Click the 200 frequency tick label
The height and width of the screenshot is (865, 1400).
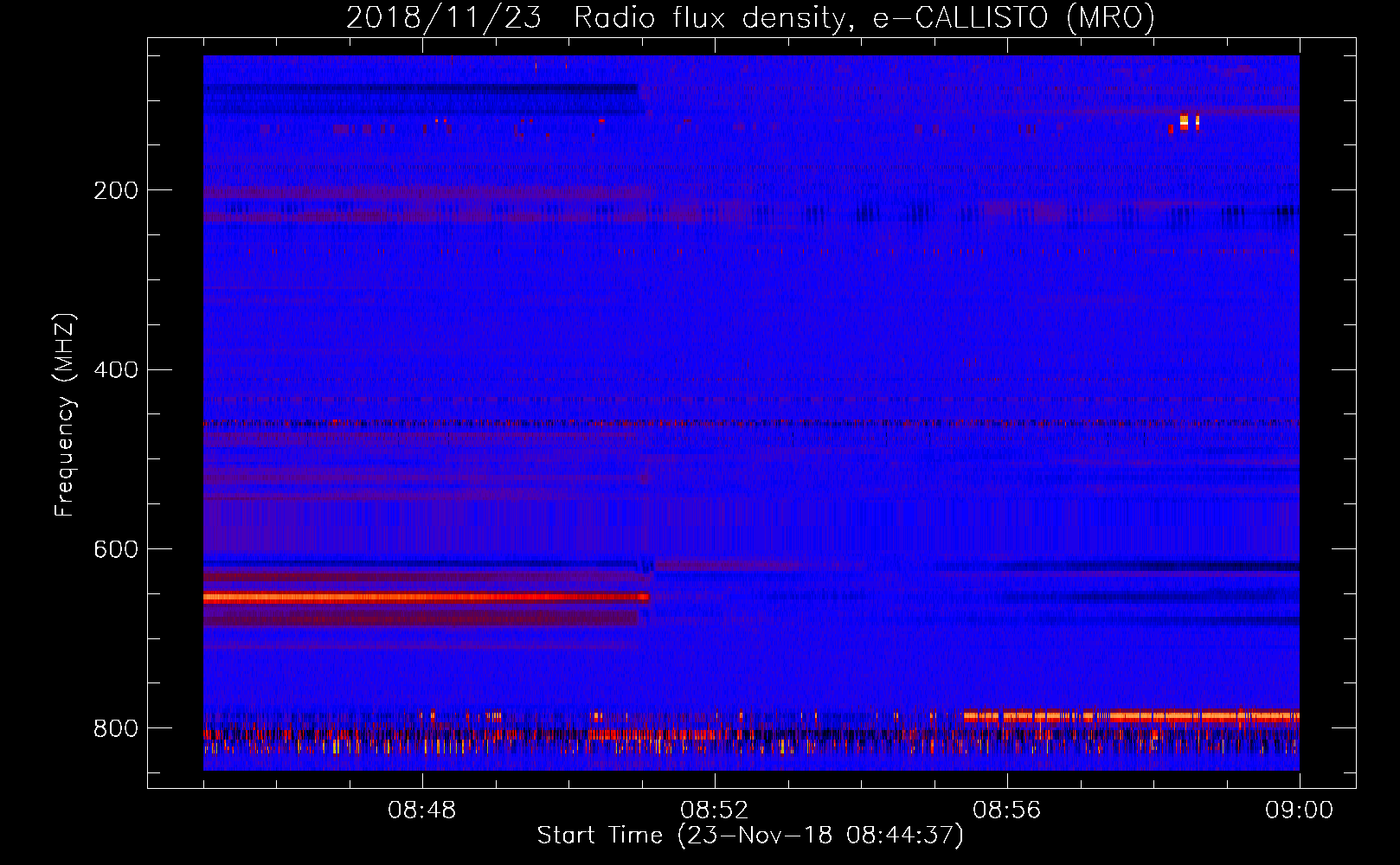click(116, 190)
